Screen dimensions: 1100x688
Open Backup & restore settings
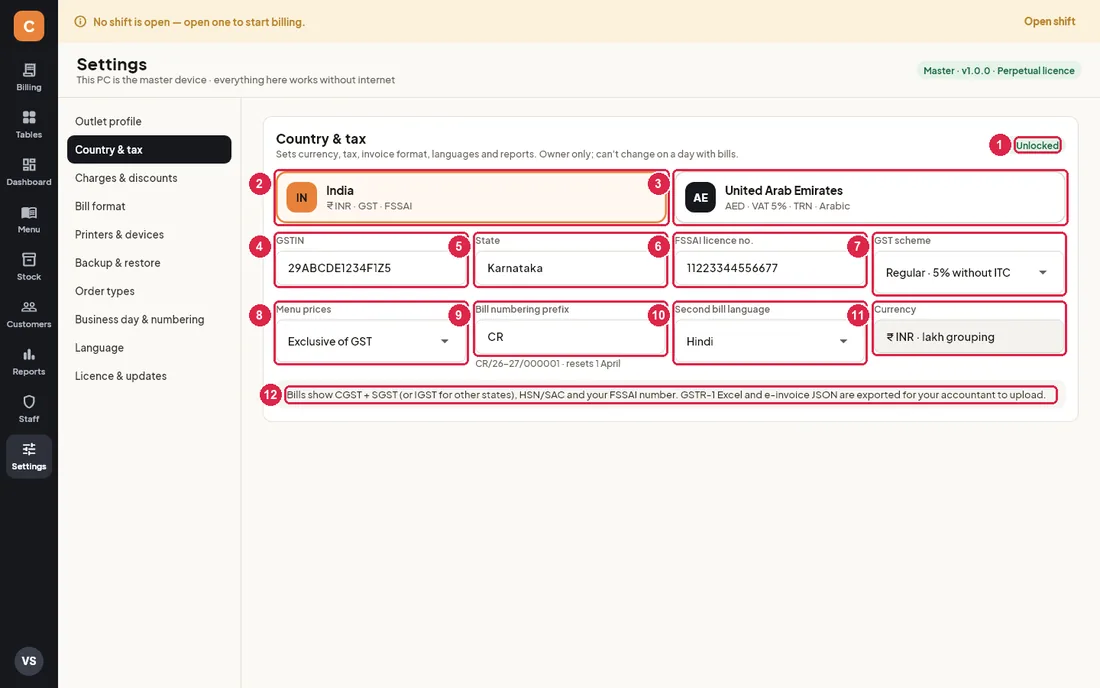coord(149,263)
